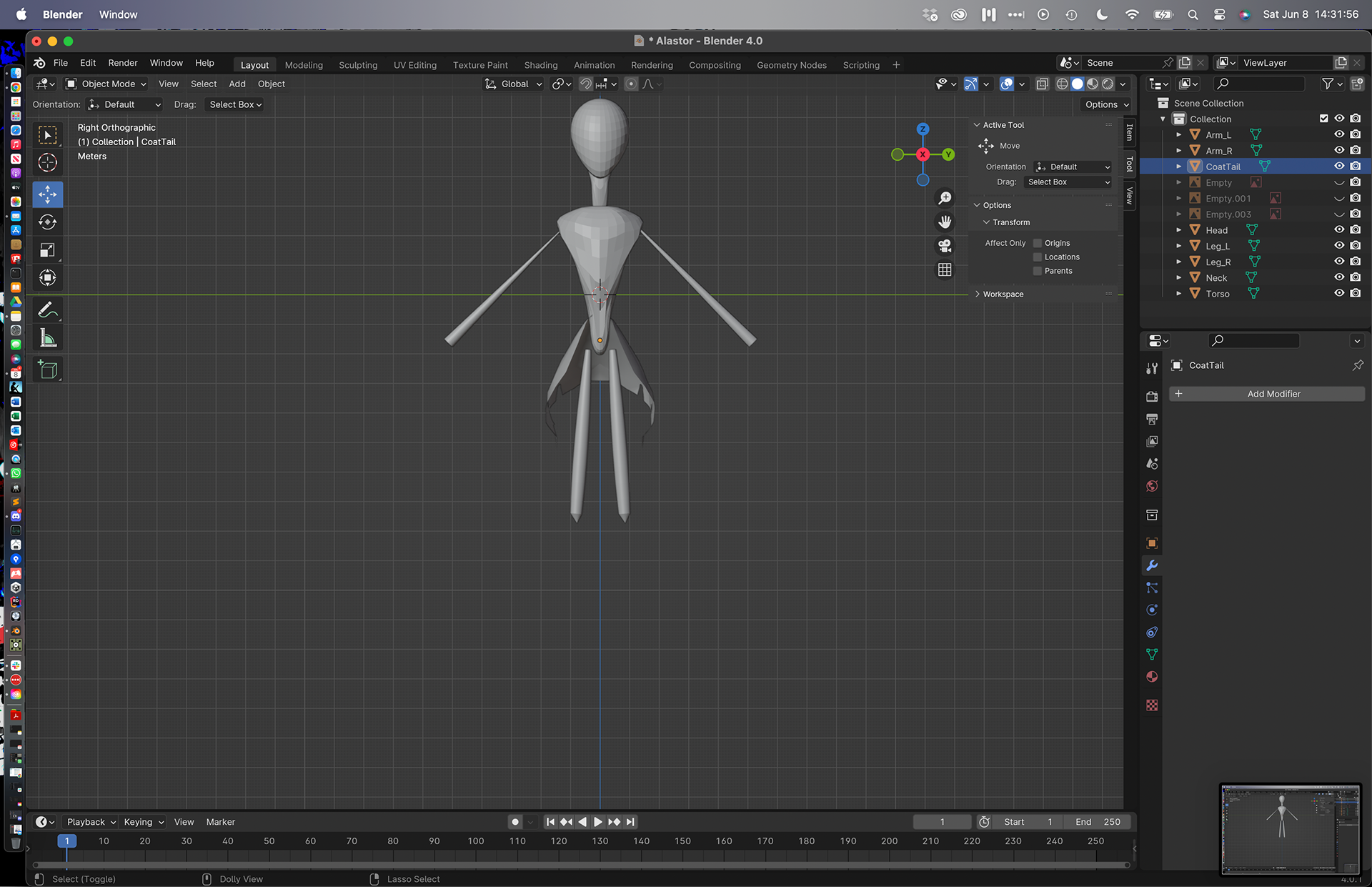Open the Particles properties tab icon
1372x887 pixels.
click(x=1152, y=588)
